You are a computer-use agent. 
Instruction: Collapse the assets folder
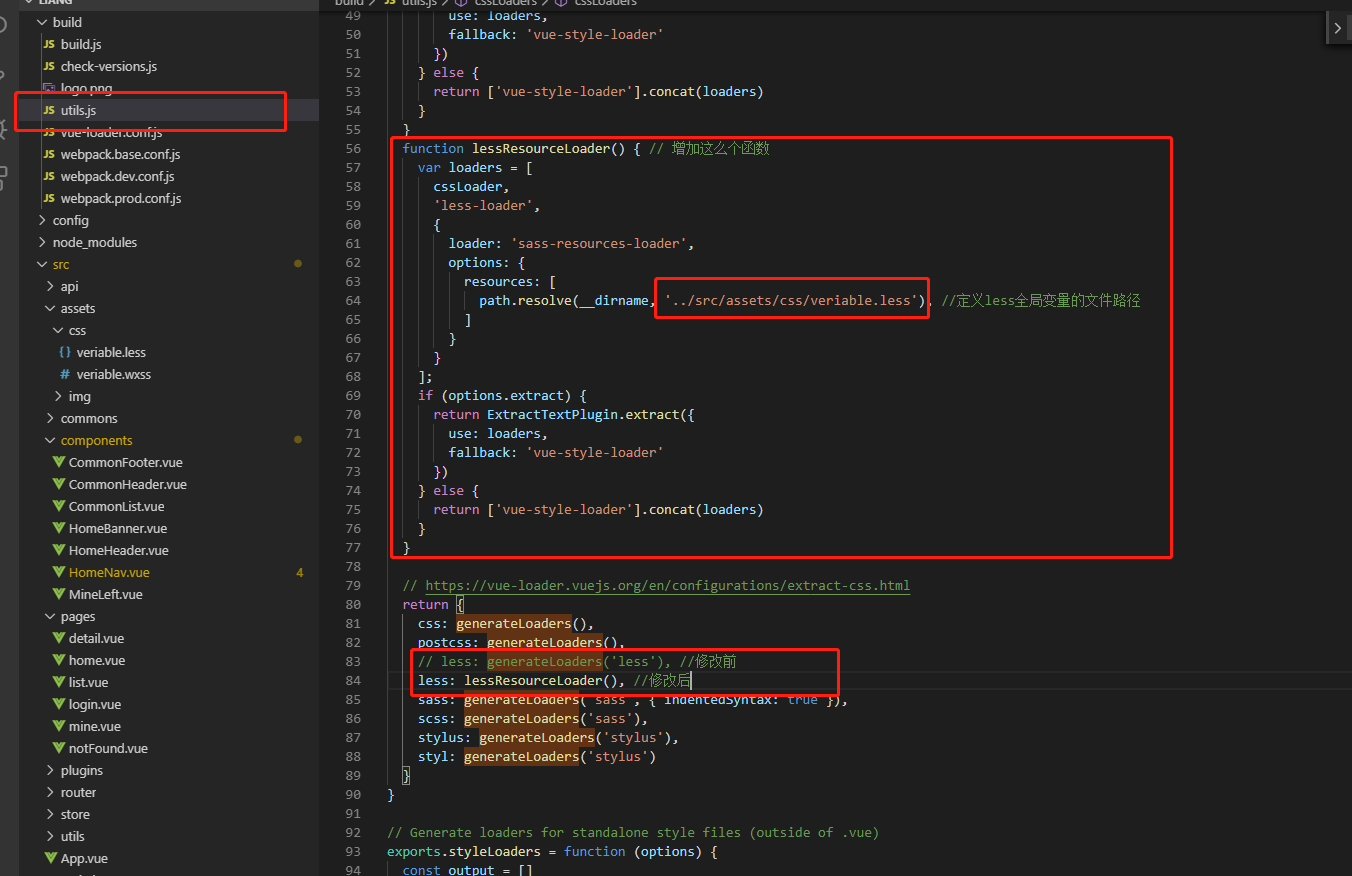click(x=50, y=308)
